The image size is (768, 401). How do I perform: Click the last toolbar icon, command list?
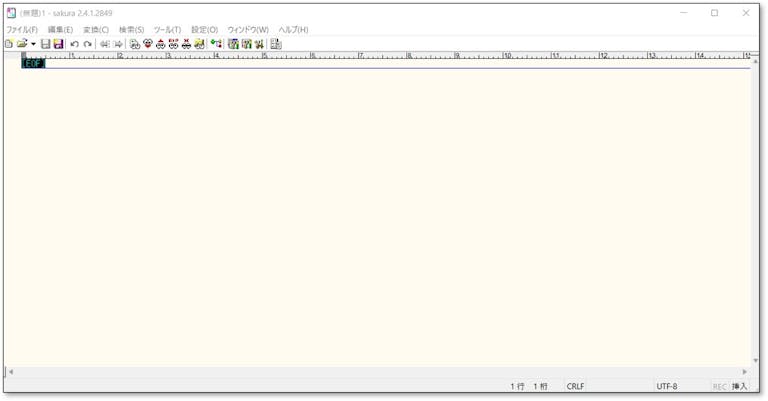click(276, 44)
